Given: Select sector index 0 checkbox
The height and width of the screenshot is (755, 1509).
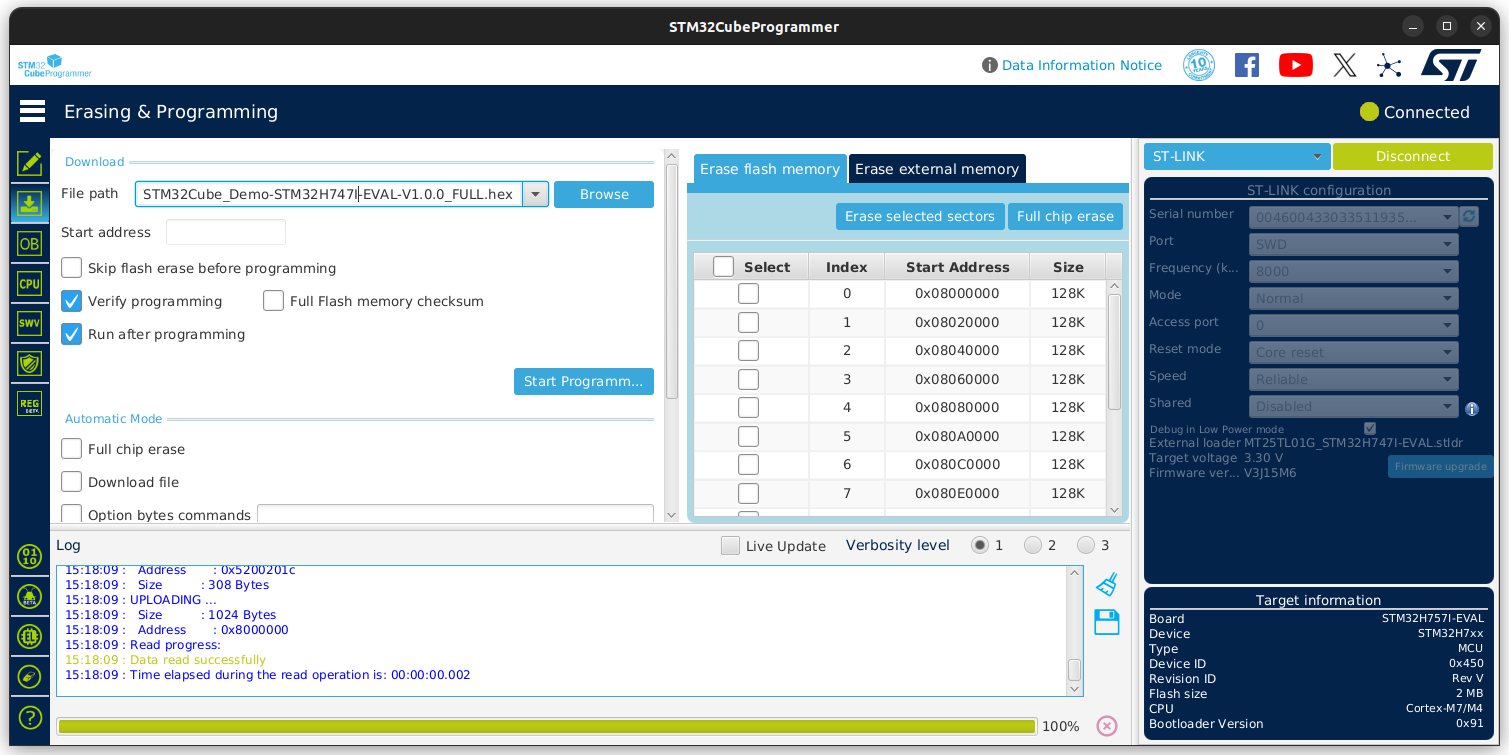Looking at the screenshot, I should [x=748, y=293].
